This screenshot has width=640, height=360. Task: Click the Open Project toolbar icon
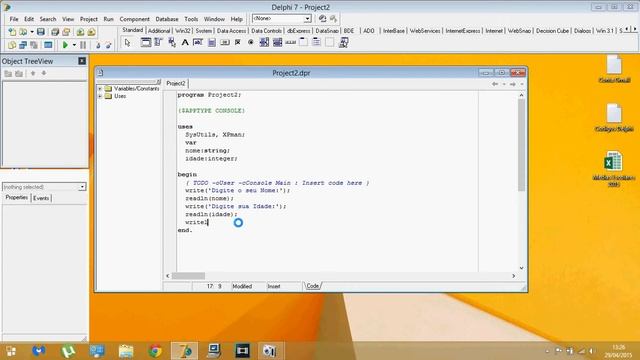(66, 32)
